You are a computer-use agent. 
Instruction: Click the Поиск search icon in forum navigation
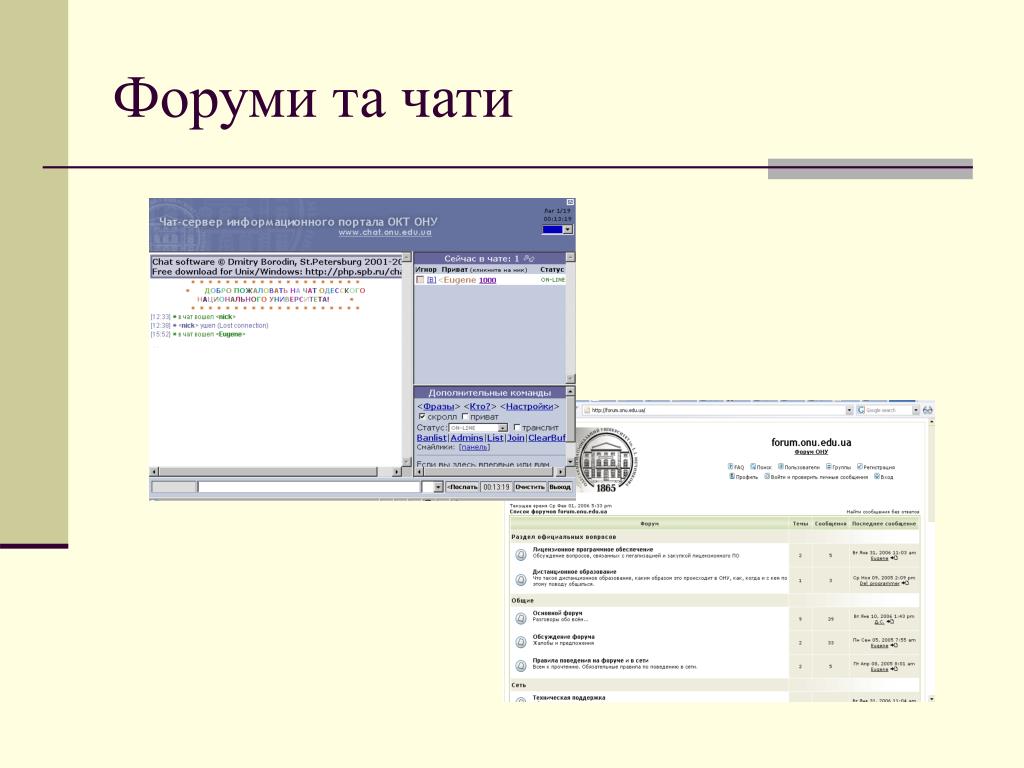[x=752, y=467]
